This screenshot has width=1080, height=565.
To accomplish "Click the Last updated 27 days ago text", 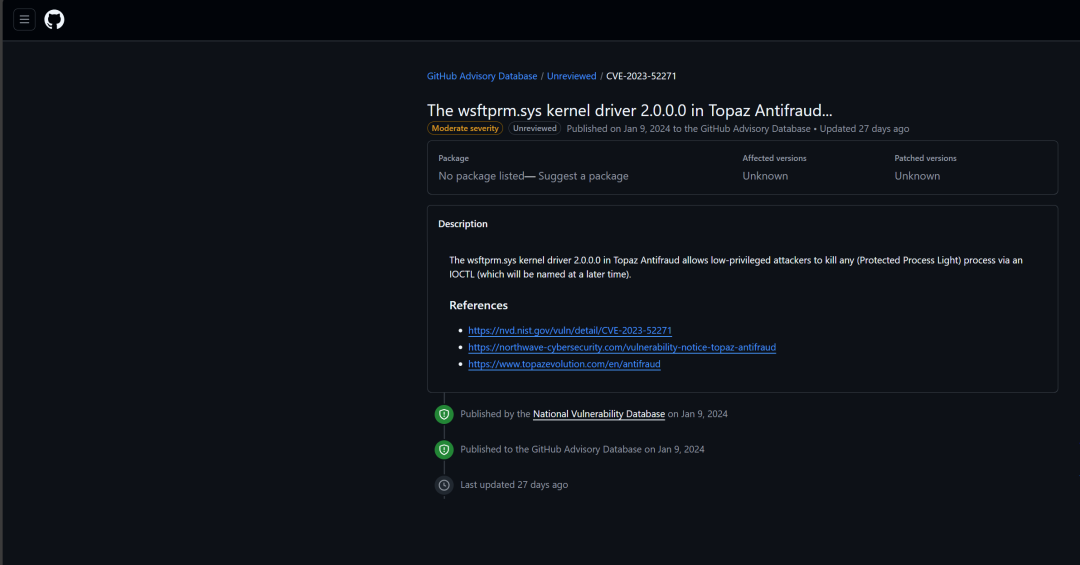I will (514, 484).
